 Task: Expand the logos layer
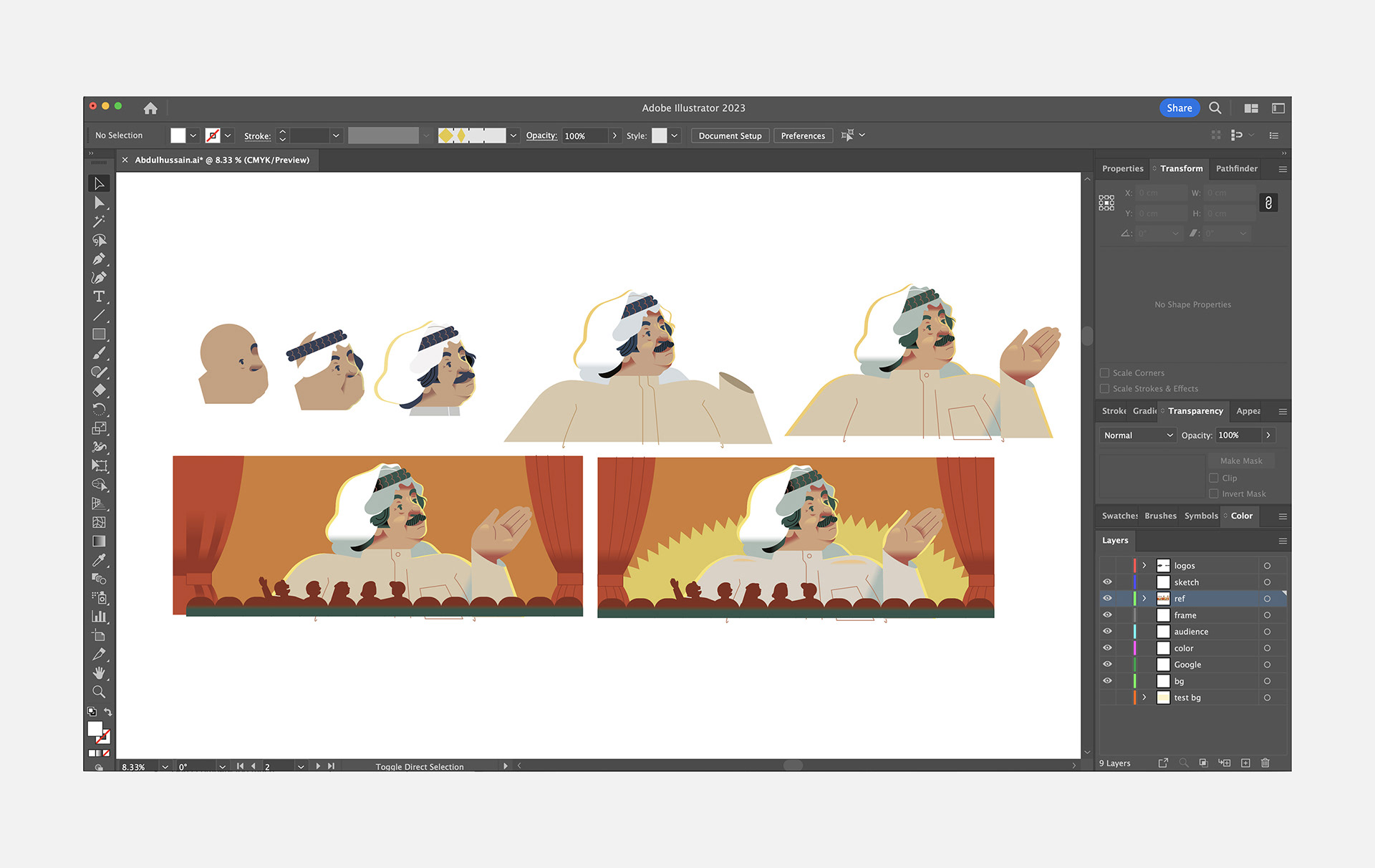click(x=1144, y=566)
